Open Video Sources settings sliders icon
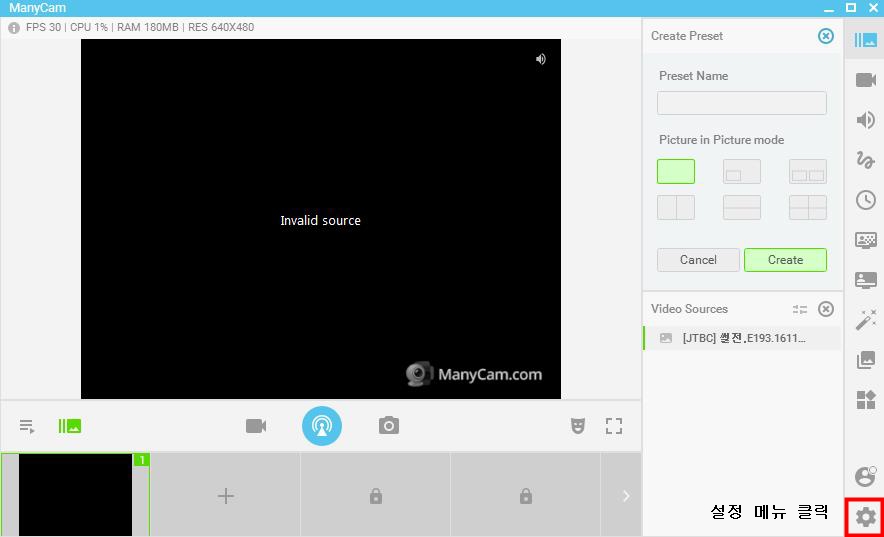The image size is (884, 537). (x=799, y=309)
